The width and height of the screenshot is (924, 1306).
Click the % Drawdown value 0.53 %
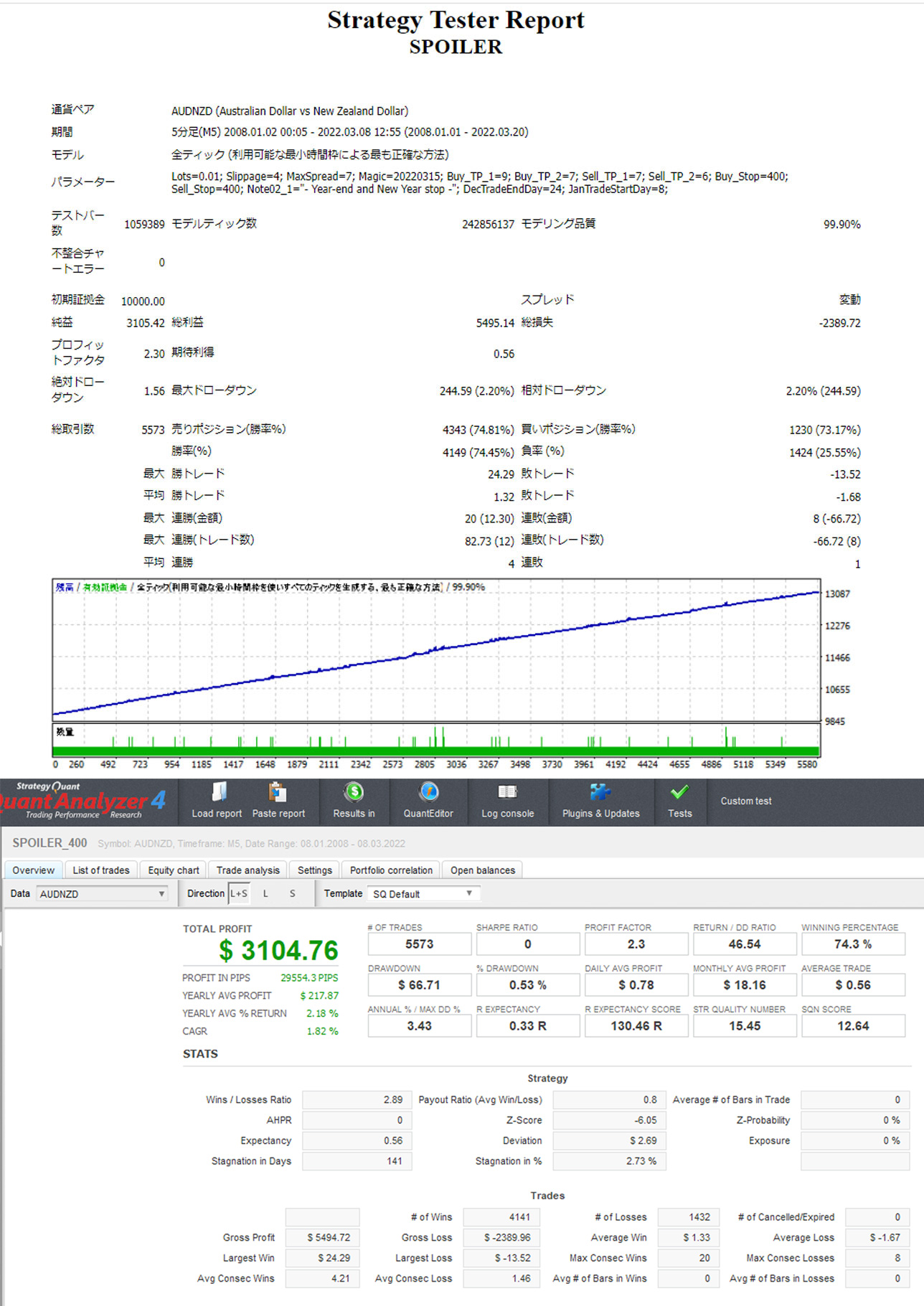tap(528, 985)
